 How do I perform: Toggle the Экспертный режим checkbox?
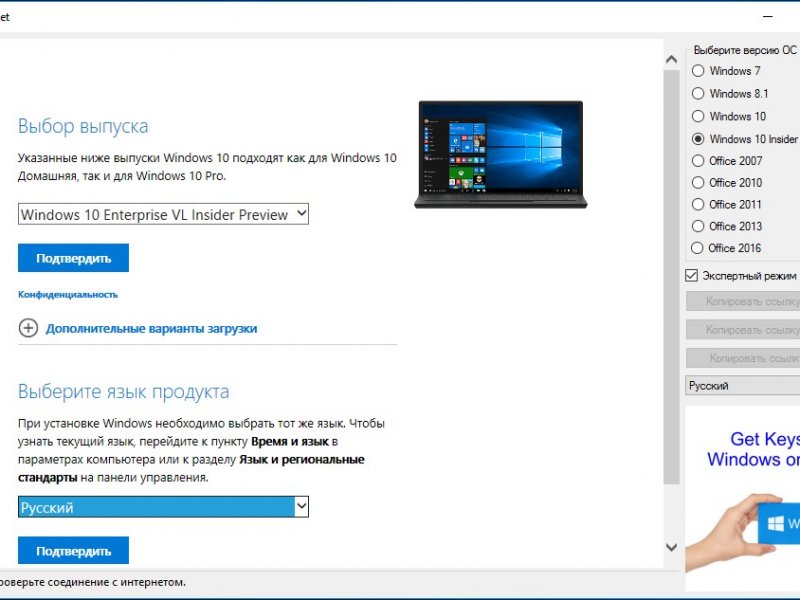[x=691, y=276]
